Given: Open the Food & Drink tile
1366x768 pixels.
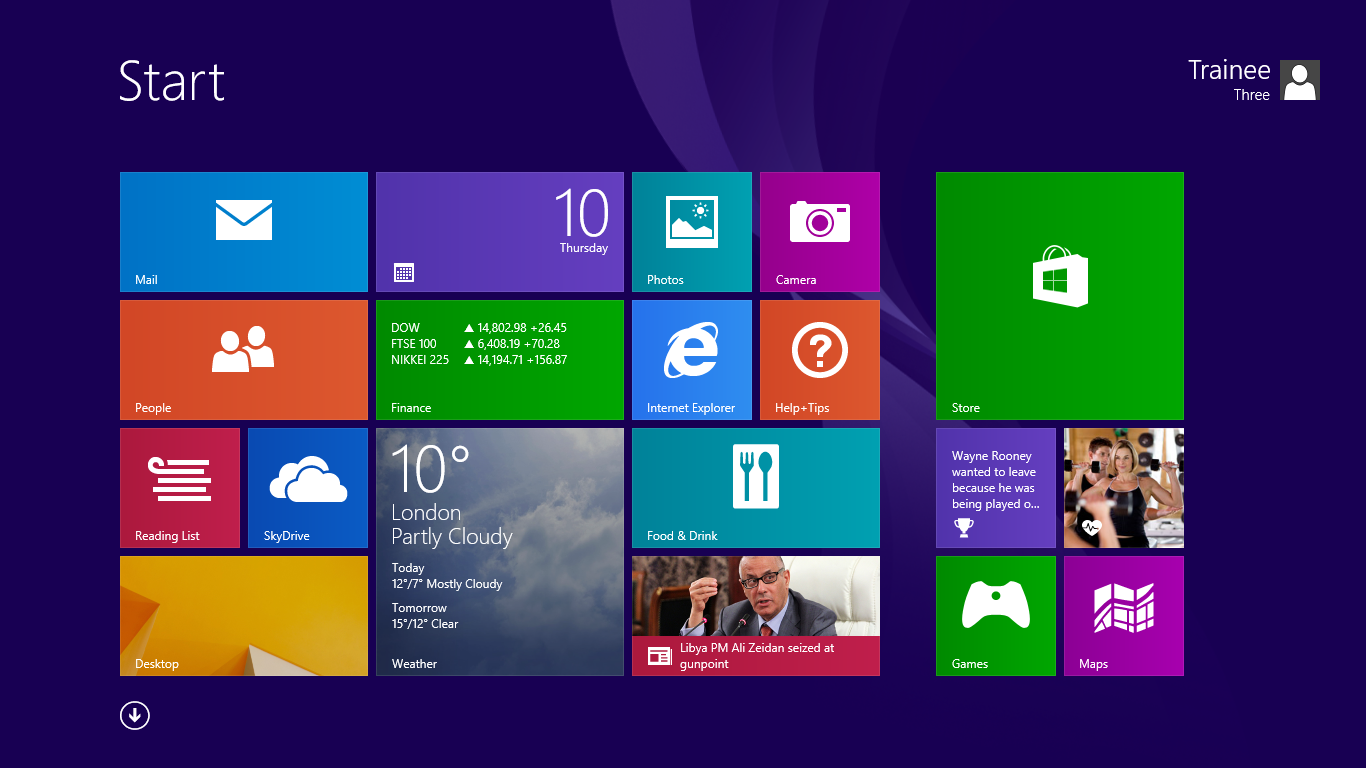Looking at the screenshot, I should click(x=755, y=487).
